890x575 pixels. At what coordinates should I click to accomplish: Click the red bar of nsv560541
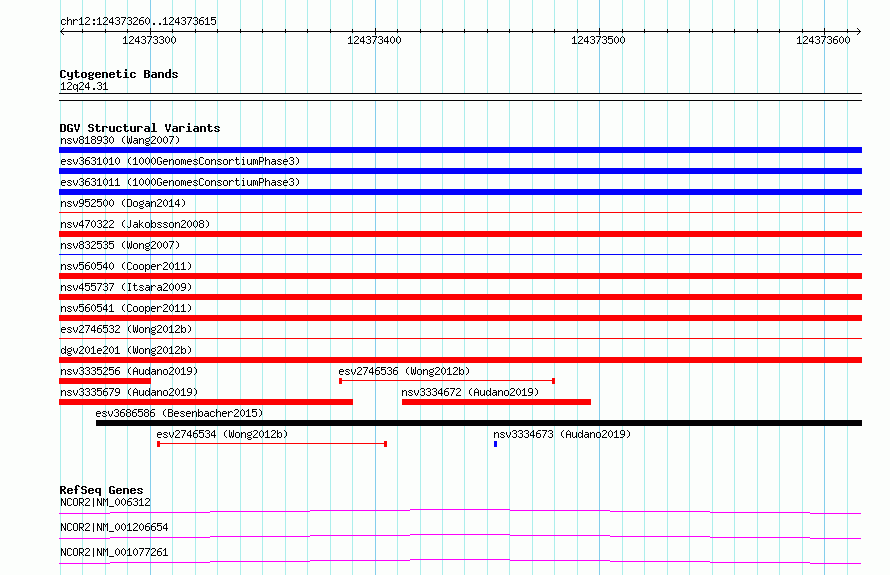pos(460,318)
